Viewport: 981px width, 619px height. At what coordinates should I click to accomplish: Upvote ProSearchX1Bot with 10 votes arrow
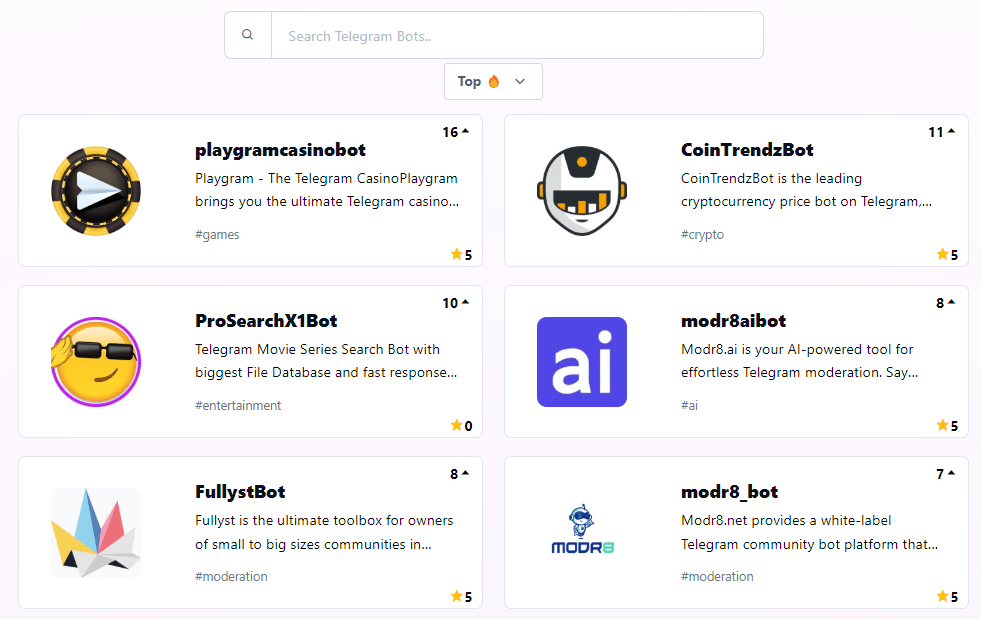coord(465,302)
